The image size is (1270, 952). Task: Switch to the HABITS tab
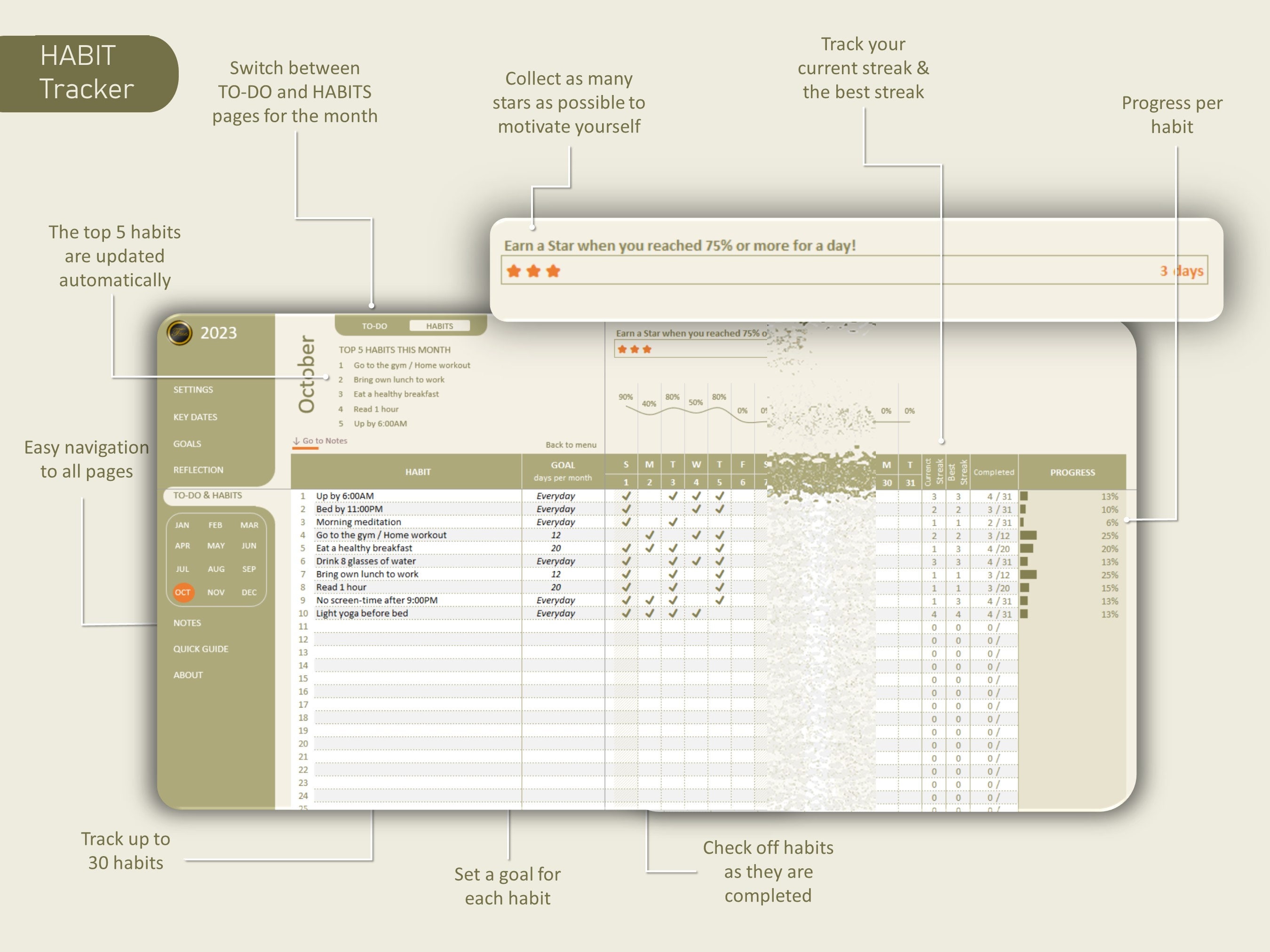(x=440, y=325)
